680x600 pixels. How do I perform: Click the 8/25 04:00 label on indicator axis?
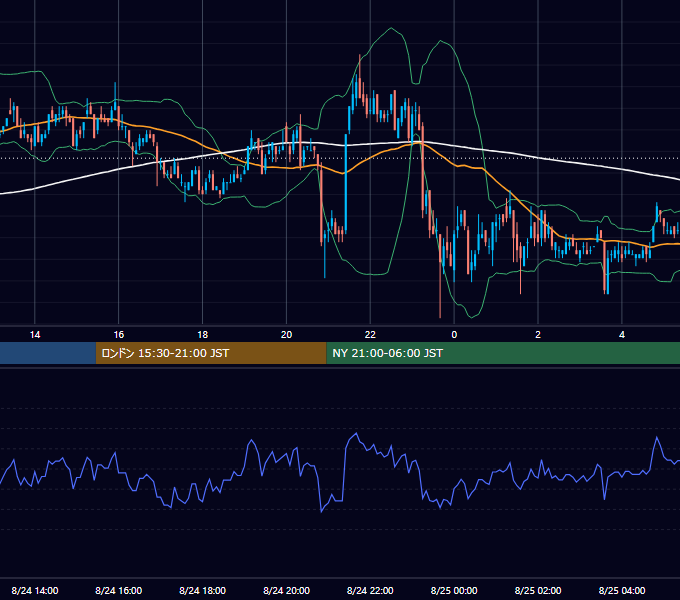[622, 590]
